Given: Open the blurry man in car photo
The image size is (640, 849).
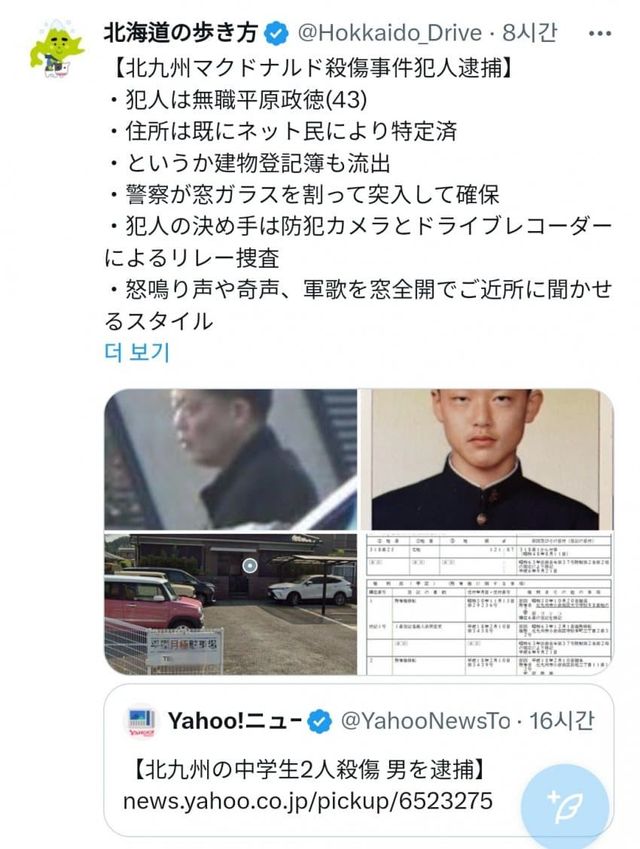Looking at the screenshot, I should [x=231, y=459].
